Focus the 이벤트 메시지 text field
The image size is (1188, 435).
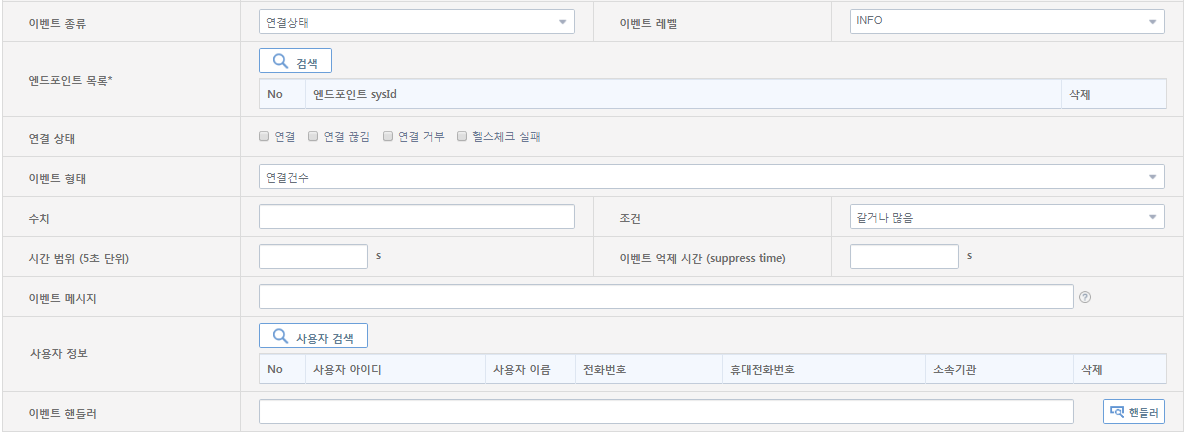tap(666, 297)
